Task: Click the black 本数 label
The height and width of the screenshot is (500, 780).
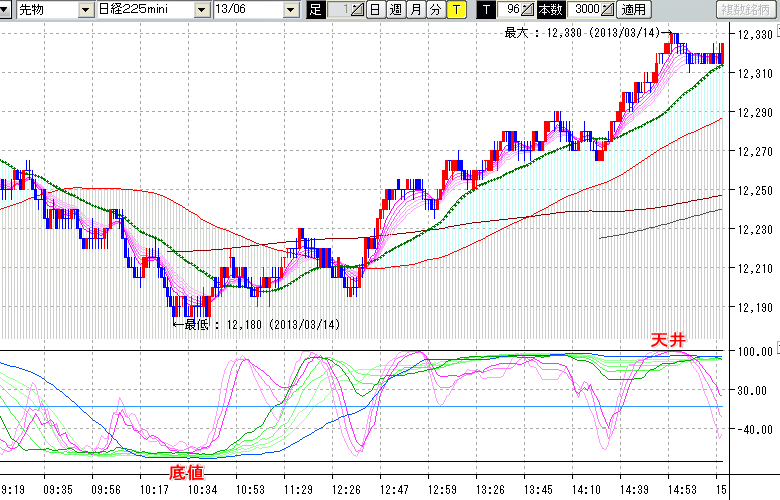Action: tap(550, 10)
